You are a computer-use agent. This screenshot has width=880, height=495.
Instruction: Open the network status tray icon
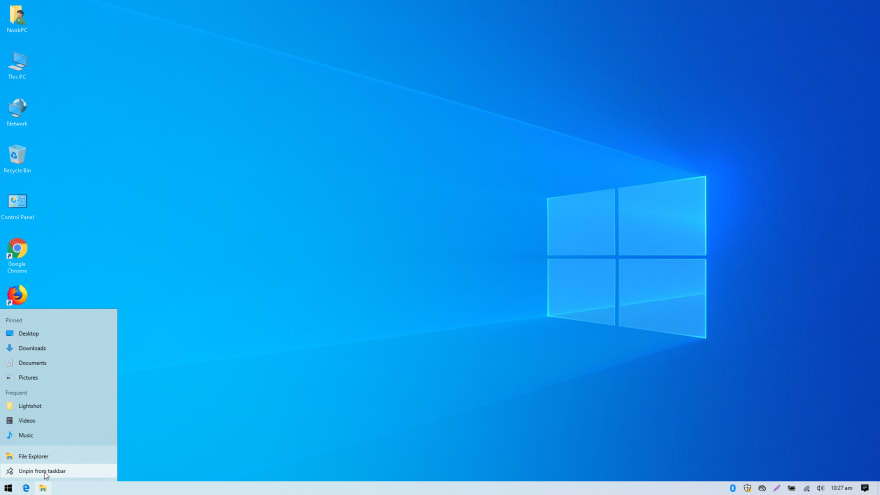tap(806, 488)
